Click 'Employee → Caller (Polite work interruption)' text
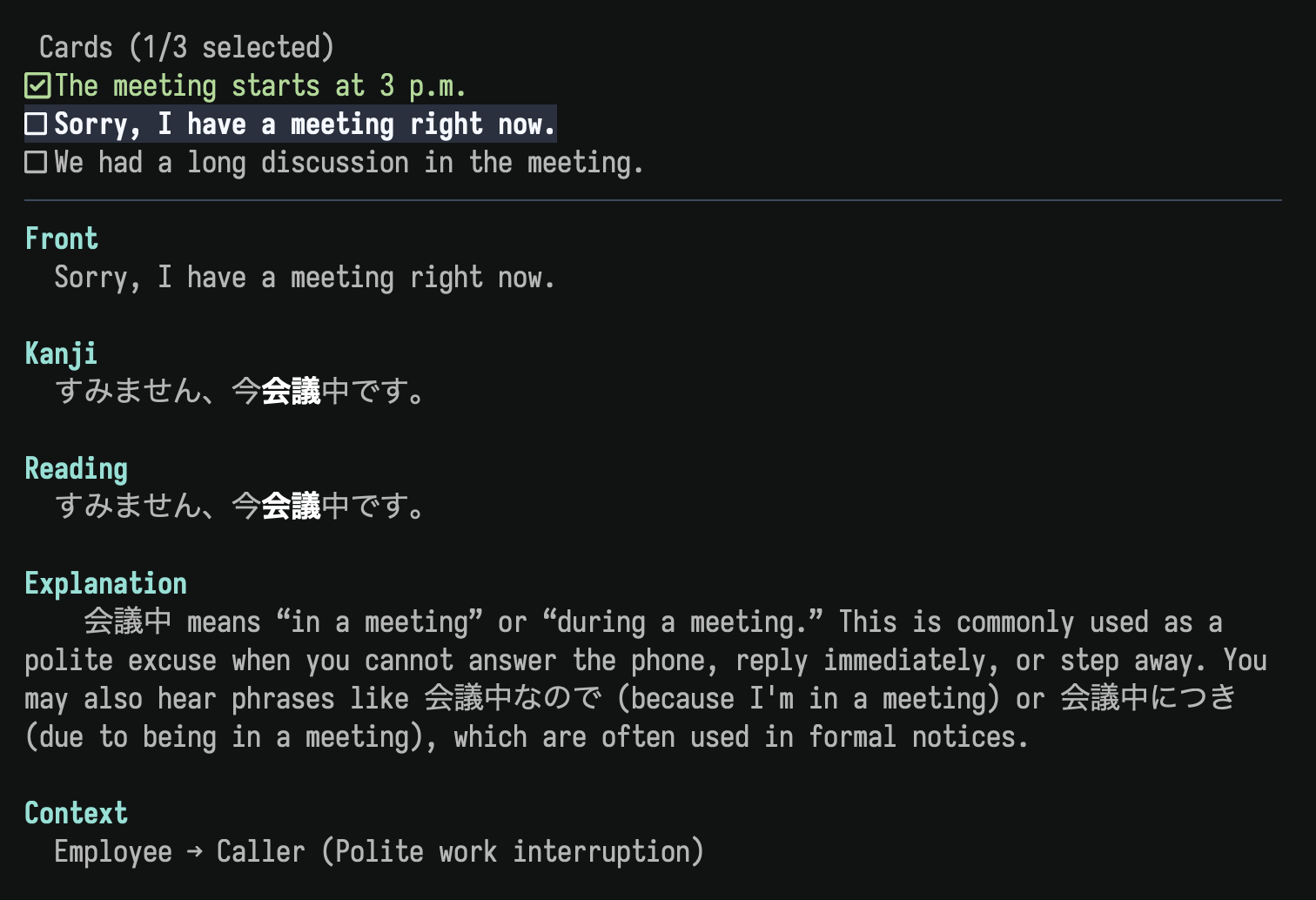The height and width of the screenshot is (900, 1316). tap(379, 851)
